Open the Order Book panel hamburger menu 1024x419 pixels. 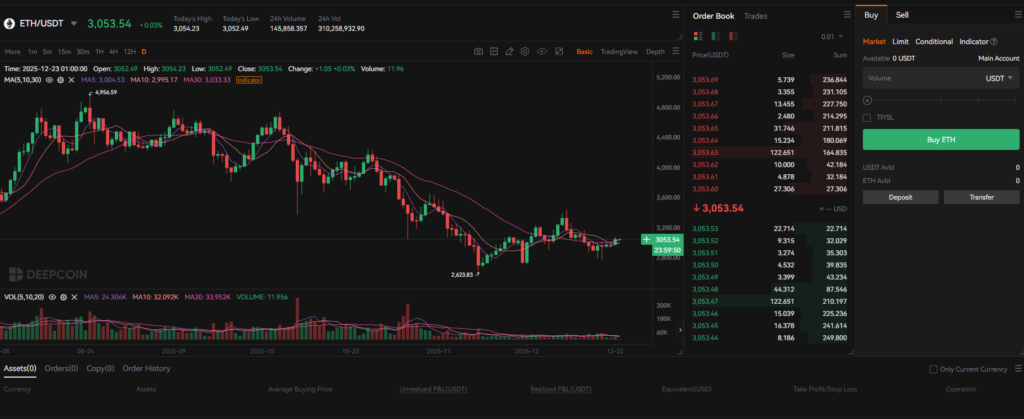point(846,15)
